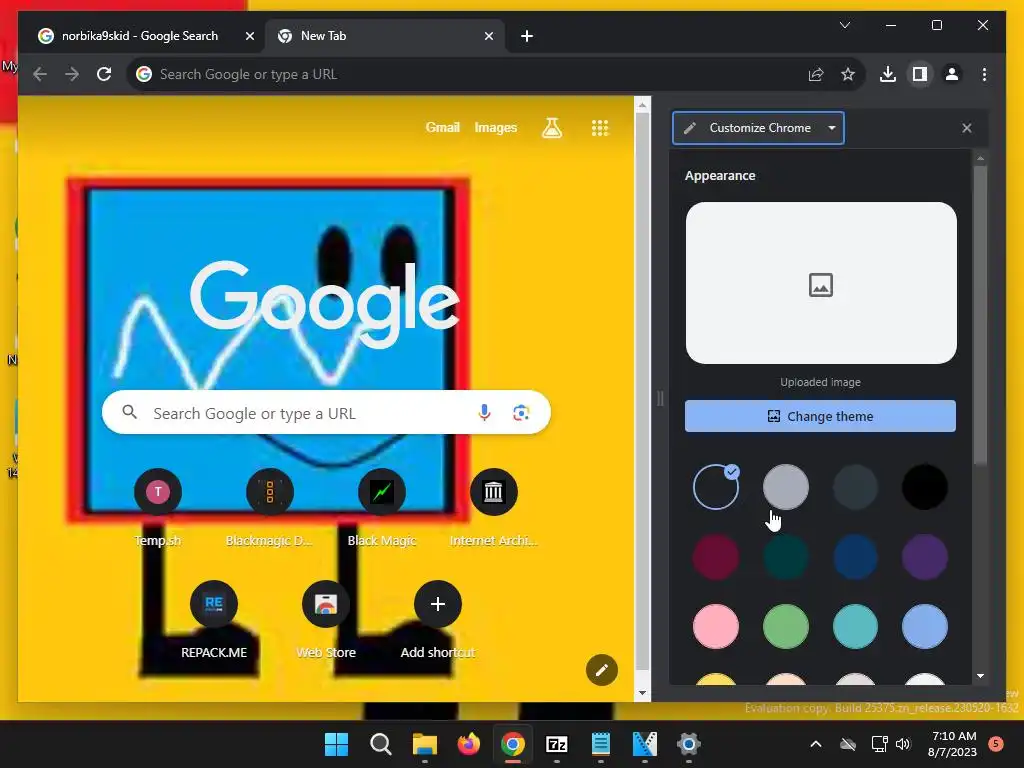1024x768 pixels.
Task: Select the default color swatch with checkmark
Action: [716, 487]
